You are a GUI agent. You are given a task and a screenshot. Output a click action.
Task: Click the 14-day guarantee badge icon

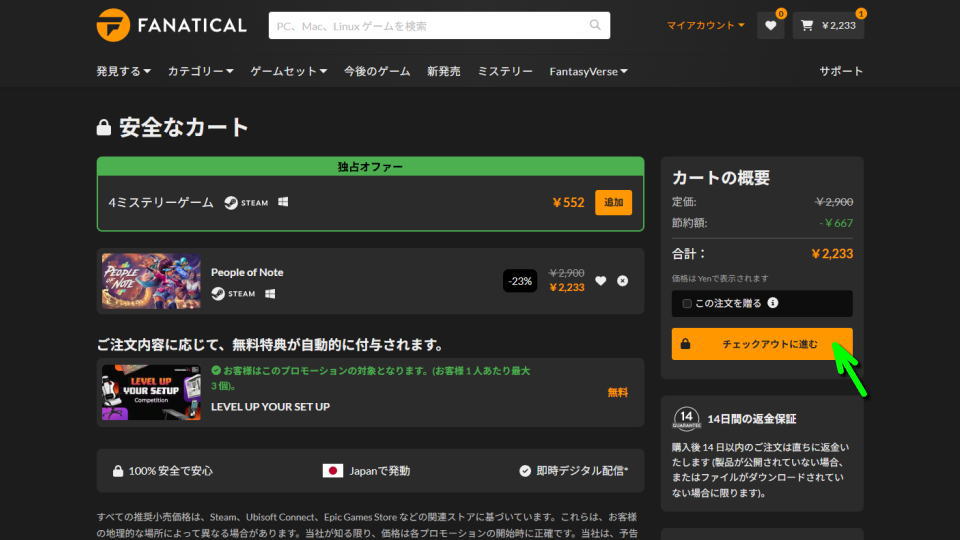685,418
